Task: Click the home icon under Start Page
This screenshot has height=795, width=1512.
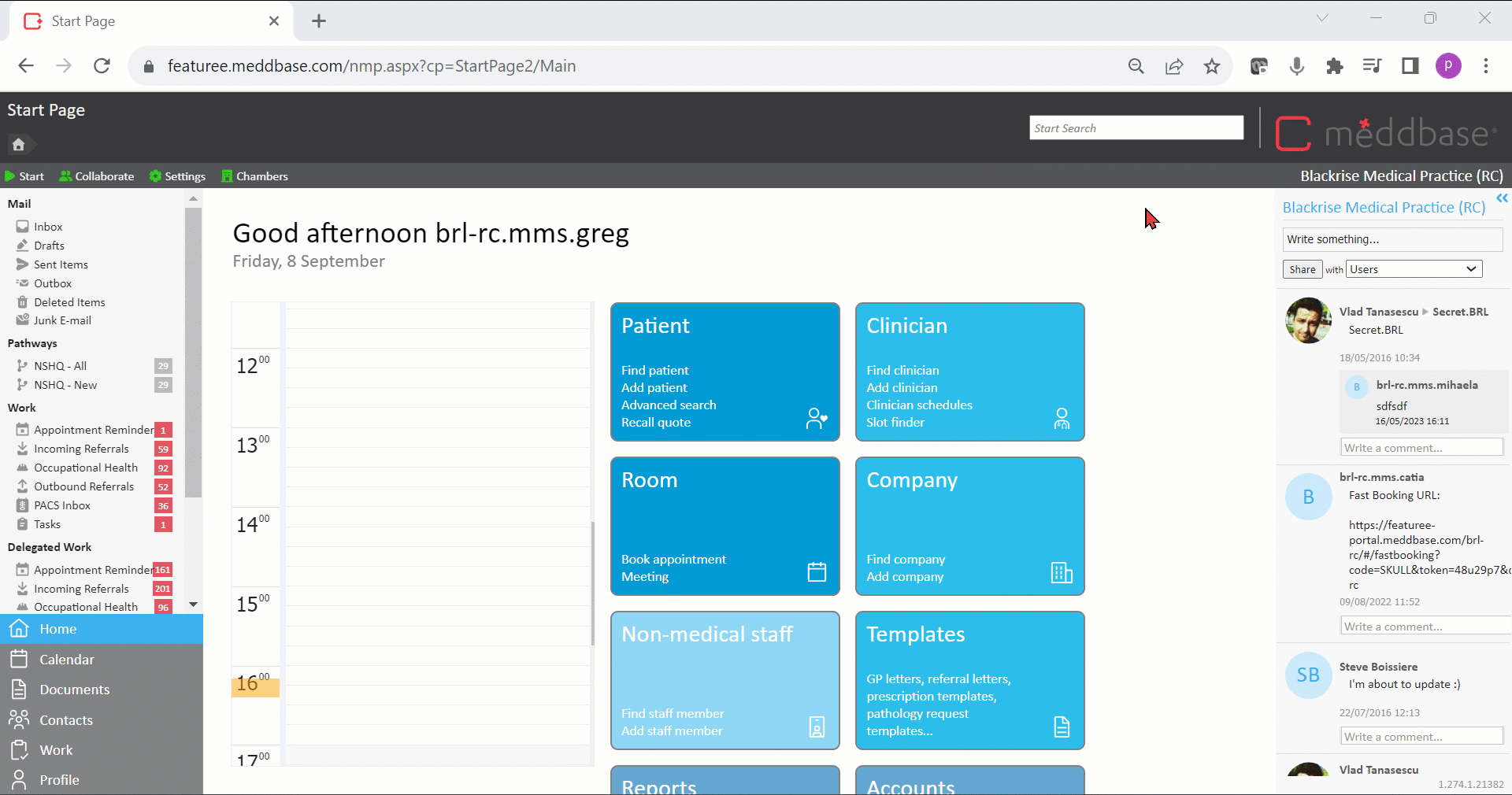Action: (19, 144)
